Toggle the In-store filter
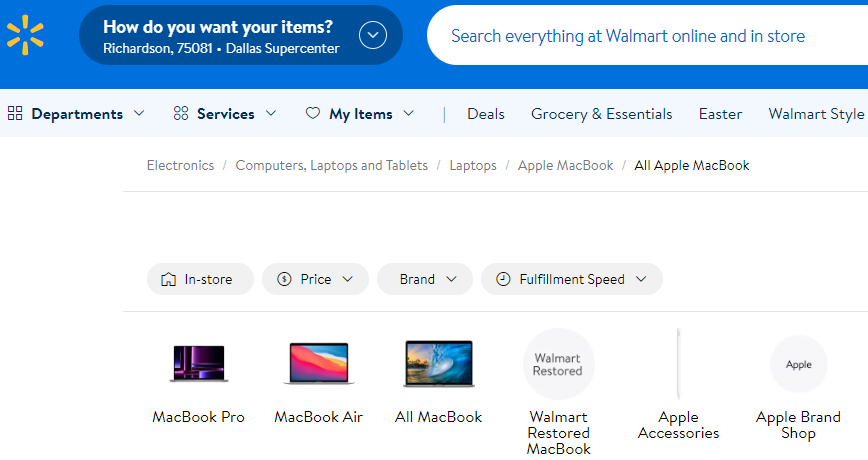Image resolution: width=868 pixels, height=460 pixels. pyautogui.click(x=197, y=279)
